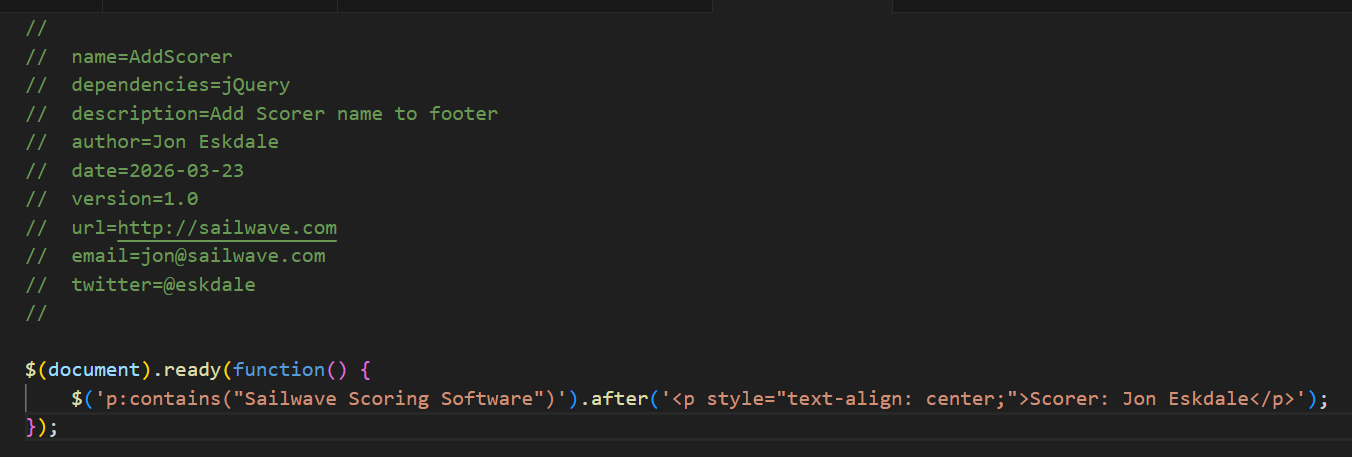The image size is (1352, 457).
Task: Click the active editor tab strip
Action: point(801,6)
